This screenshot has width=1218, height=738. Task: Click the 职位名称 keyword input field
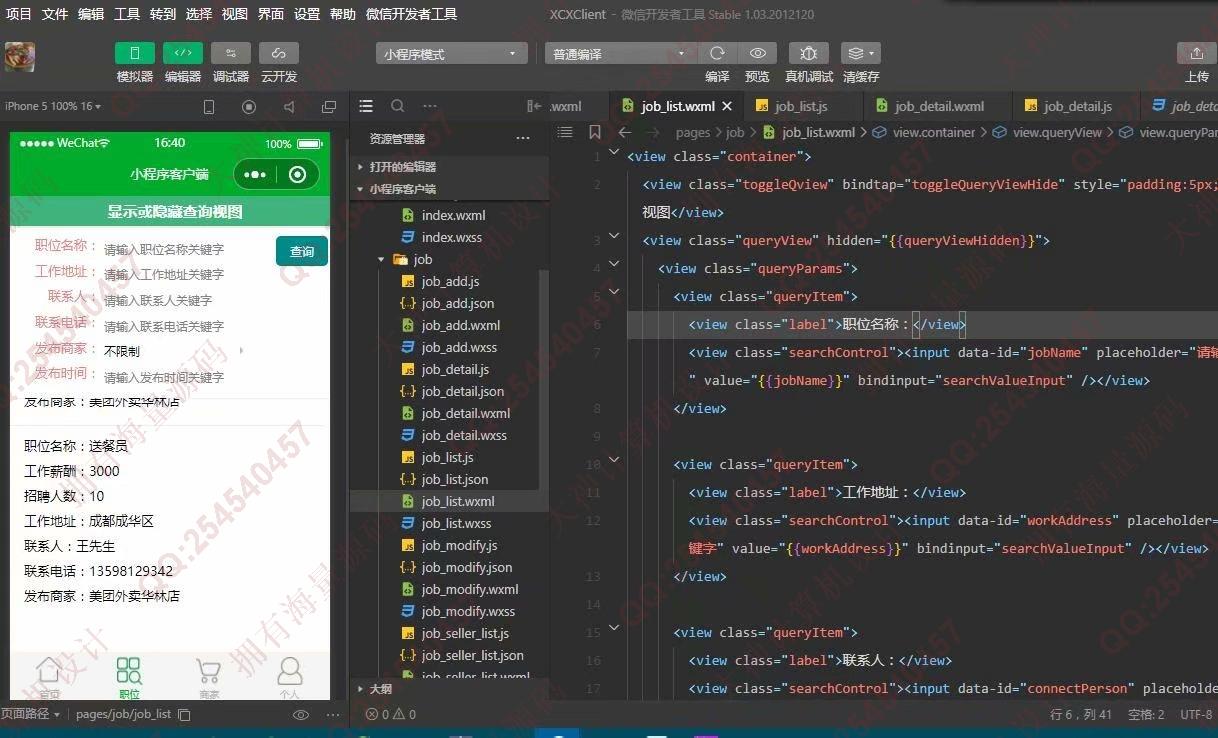click(x=185, y=249)
